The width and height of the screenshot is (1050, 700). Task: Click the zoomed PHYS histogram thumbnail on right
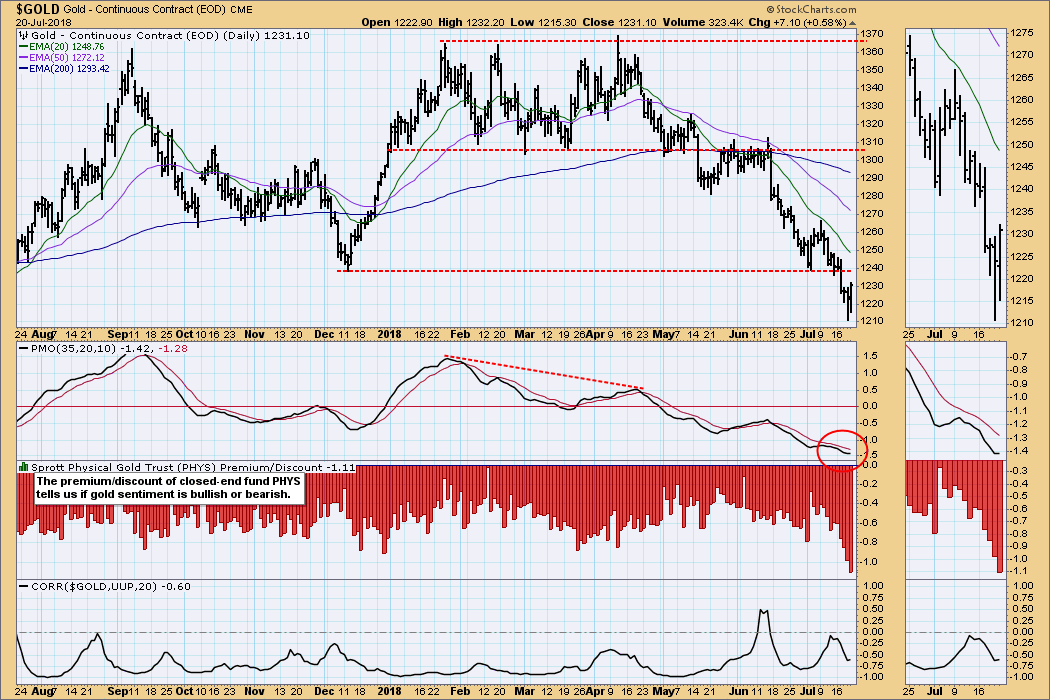click(x=956, y=519)
